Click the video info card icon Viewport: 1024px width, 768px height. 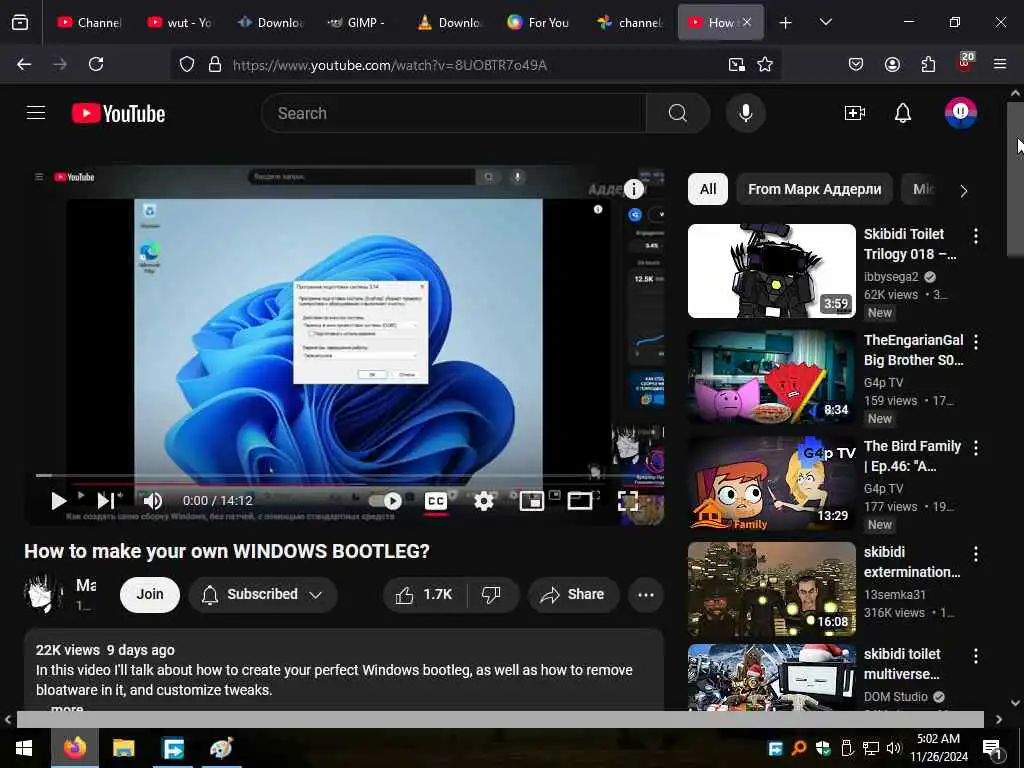point(633,189)
